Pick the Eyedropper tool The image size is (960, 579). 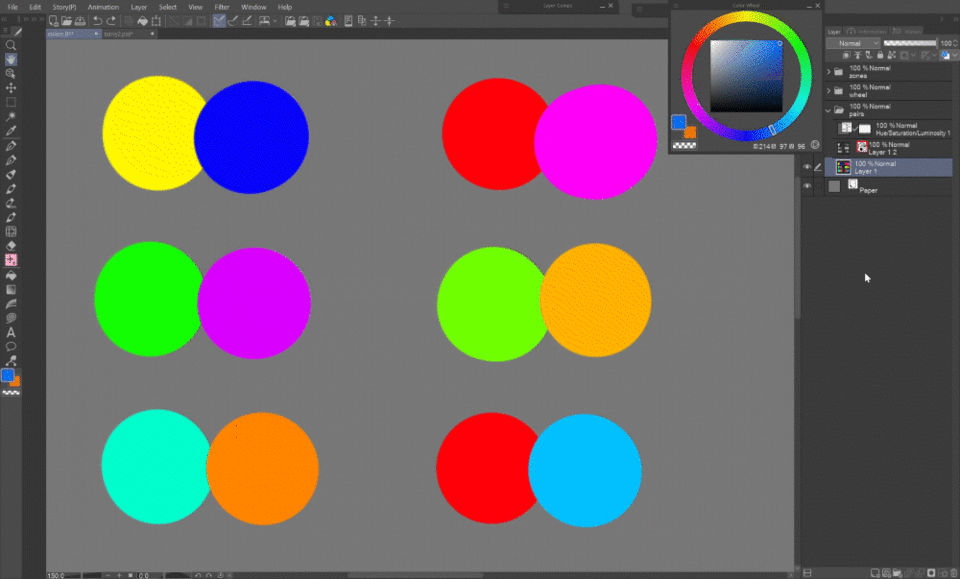[x=11, y=131]
